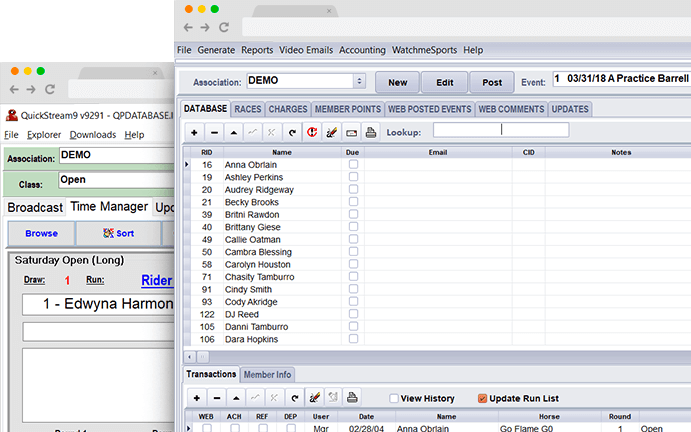Reload the front browser window
The width and height of the screenshot is (691, 432).
224,27
